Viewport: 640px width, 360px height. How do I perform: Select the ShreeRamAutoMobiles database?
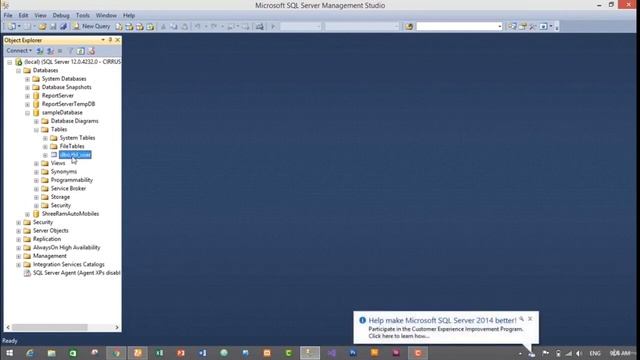click(x=70, y=214)
